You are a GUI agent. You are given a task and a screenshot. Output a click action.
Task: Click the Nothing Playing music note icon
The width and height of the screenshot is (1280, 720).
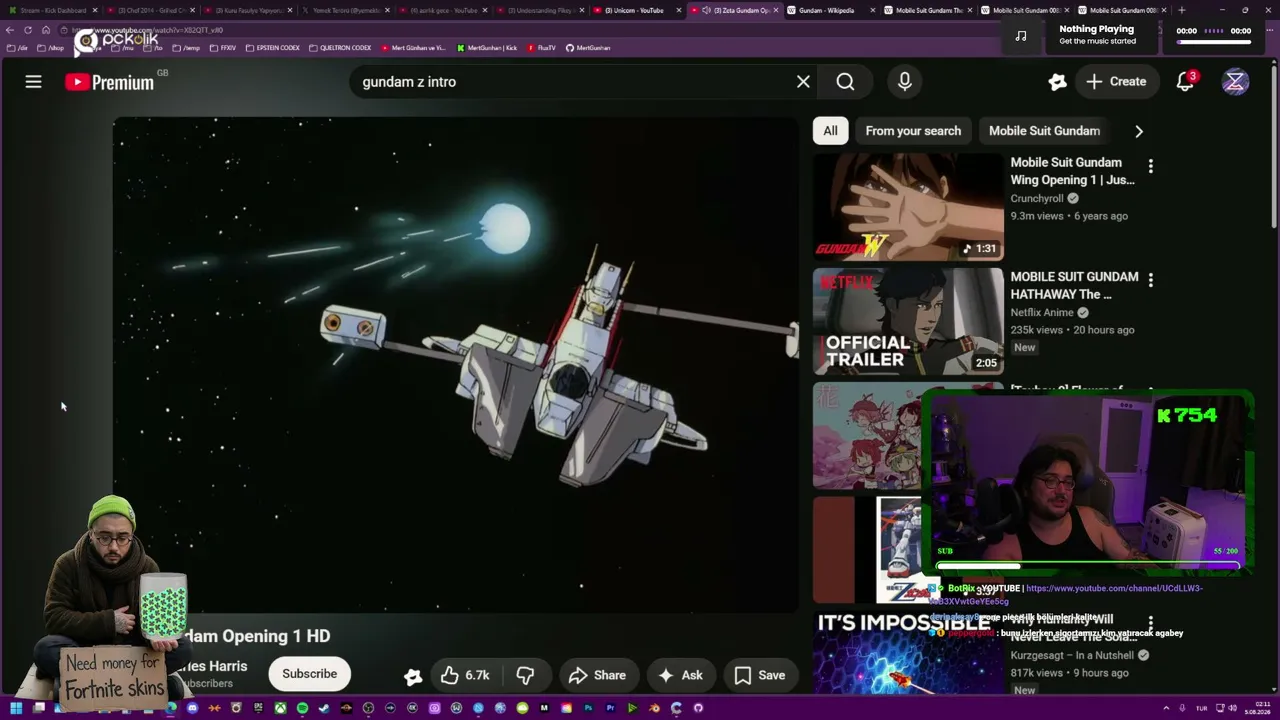(1021, 36)
